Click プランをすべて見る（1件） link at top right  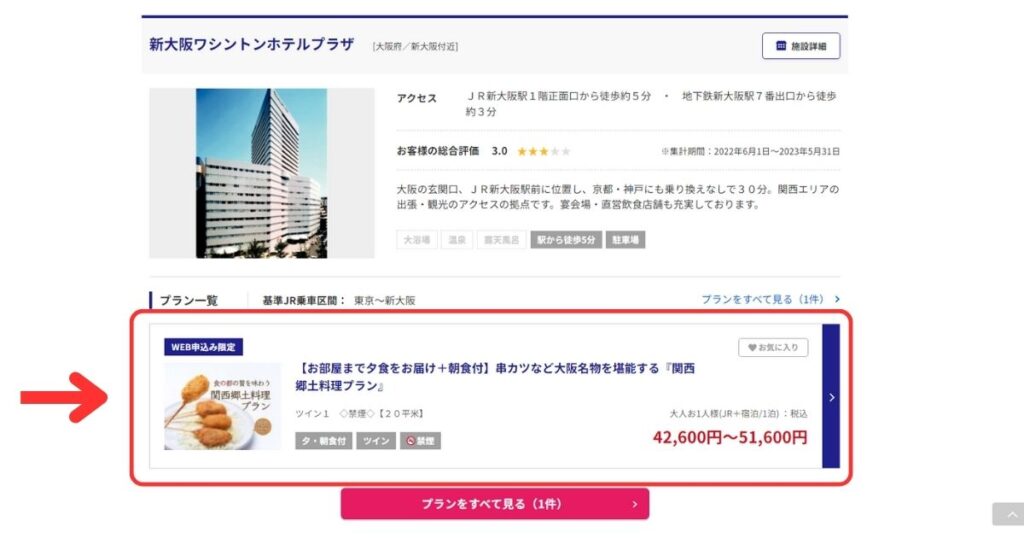coord(771,299)
